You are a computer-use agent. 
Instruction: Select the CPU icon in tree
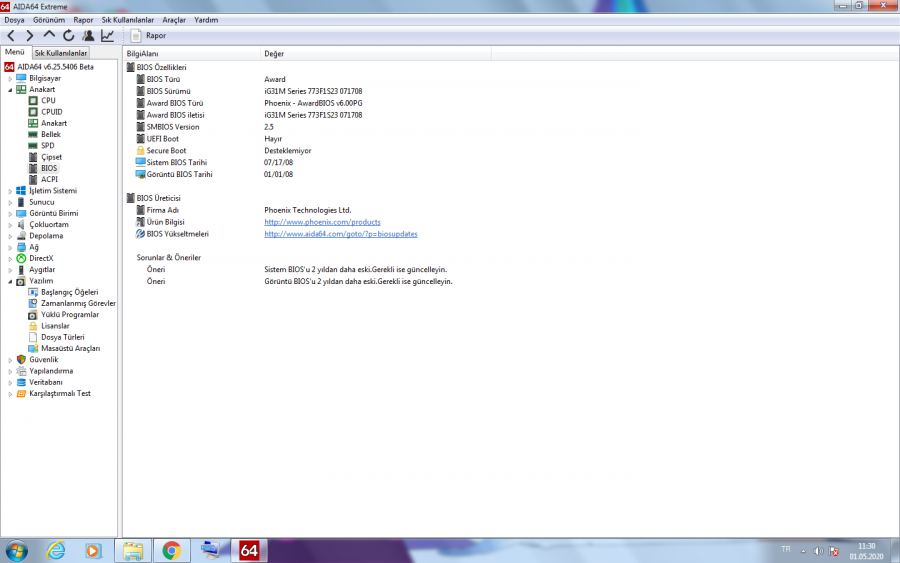33,100
